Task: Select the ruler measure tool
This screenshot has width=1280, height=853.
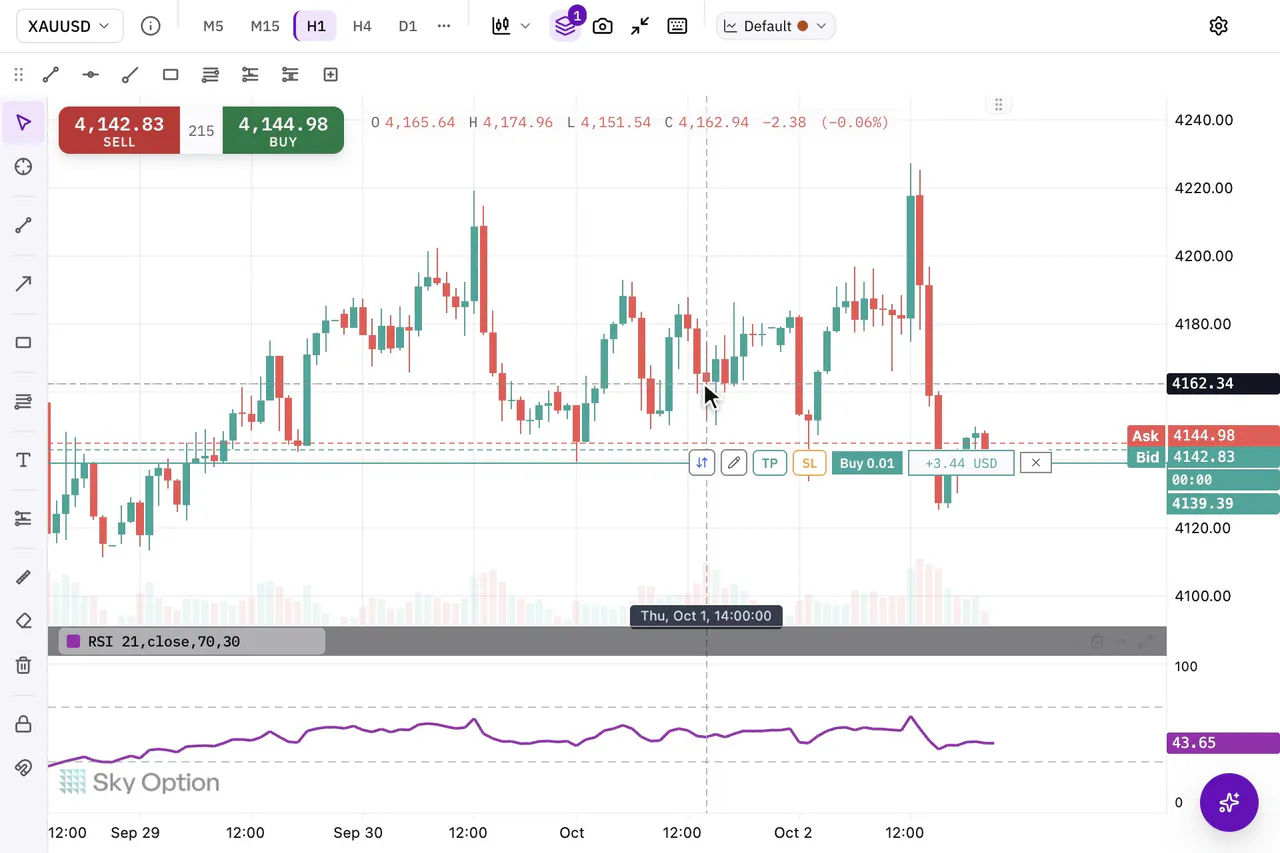Action: pos(24,577)
